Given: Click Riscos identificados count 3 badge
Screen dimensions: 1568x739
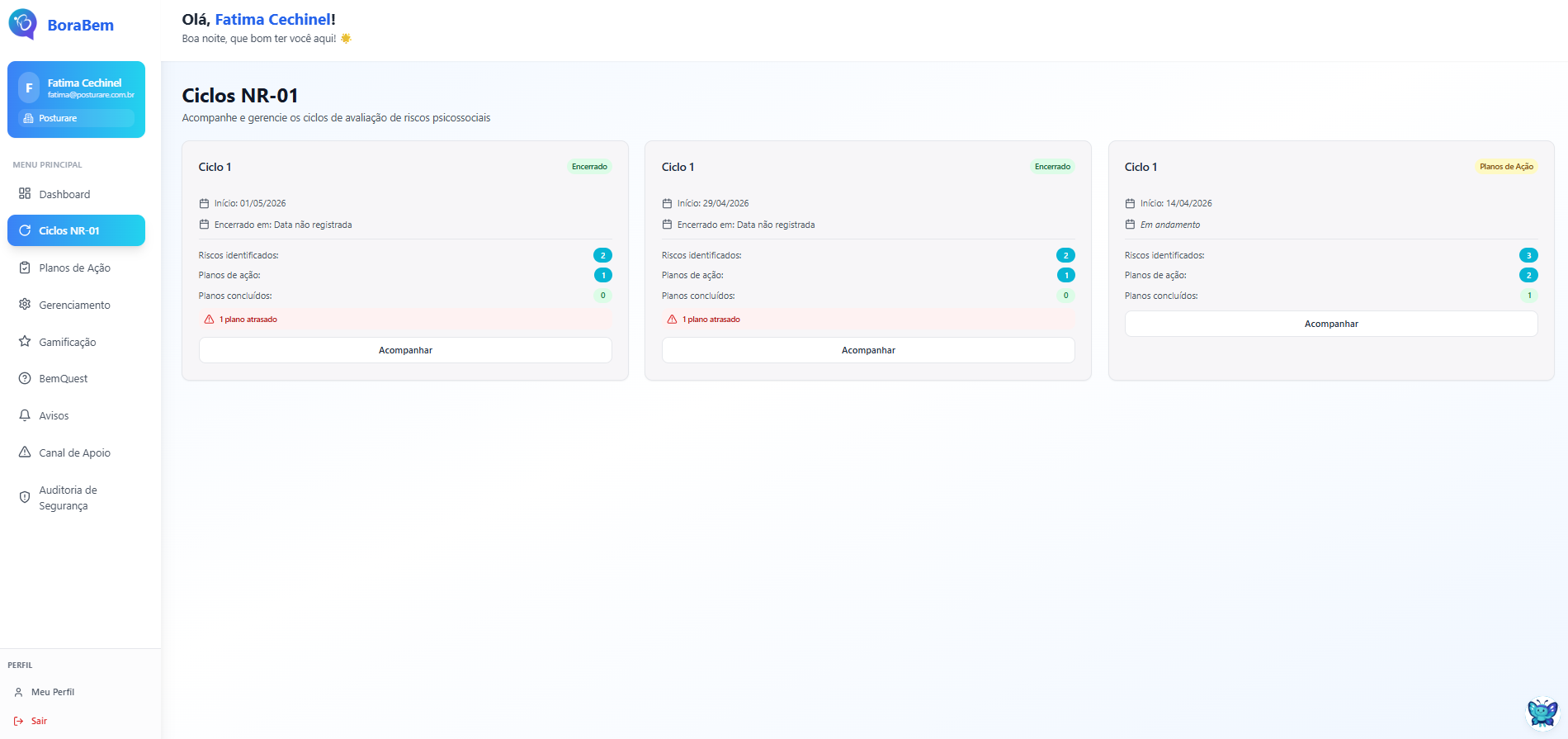Looking at the screenshot, I should tap(1528, 255).
